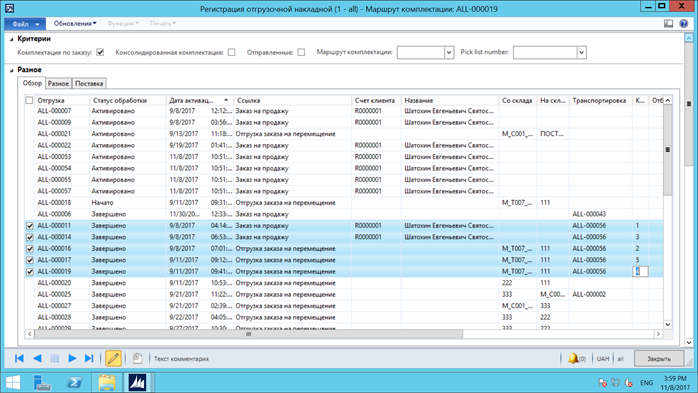
Task: Click the UAH currency status entry
Action: coord(603,358)
